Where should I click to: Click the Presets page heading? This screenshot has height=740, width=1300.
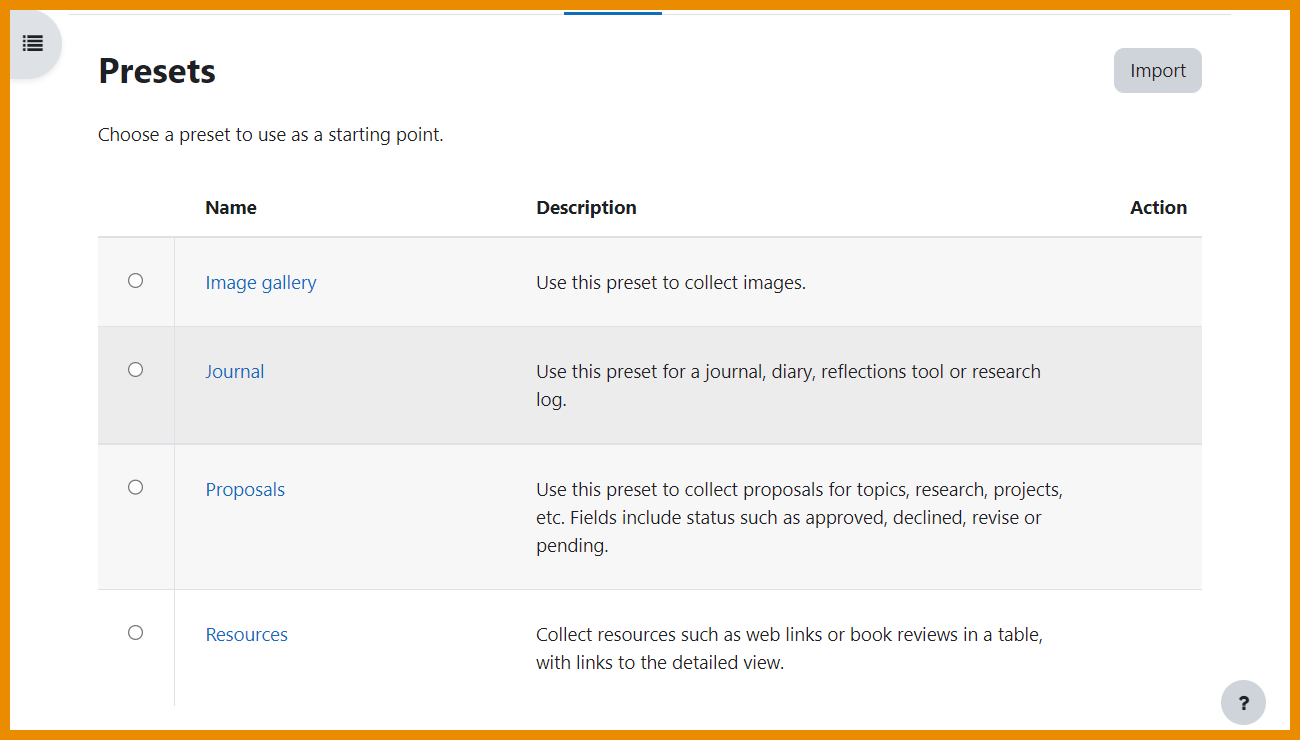157,72
